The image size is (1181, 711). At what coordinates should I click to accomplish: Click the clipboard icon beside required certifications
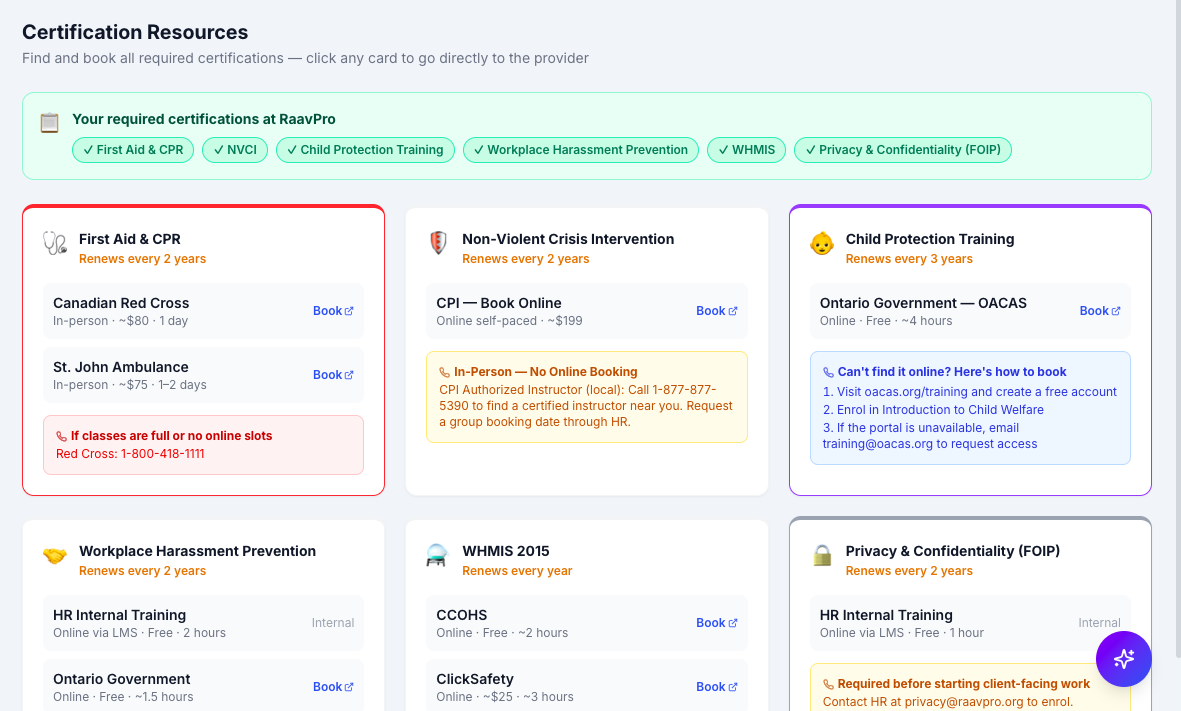[x=50, y=122]
